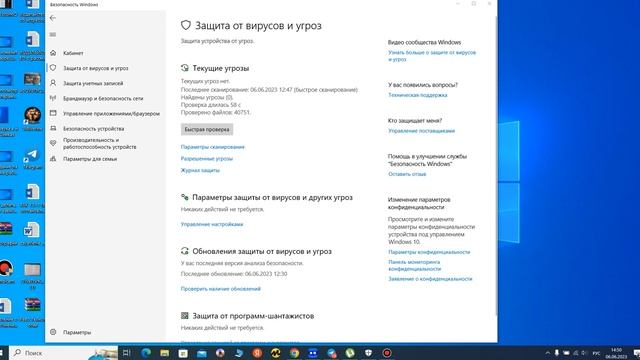Open Параметры сканирования link
Screen dimensions: 640x360
click(x=213, y=147)
